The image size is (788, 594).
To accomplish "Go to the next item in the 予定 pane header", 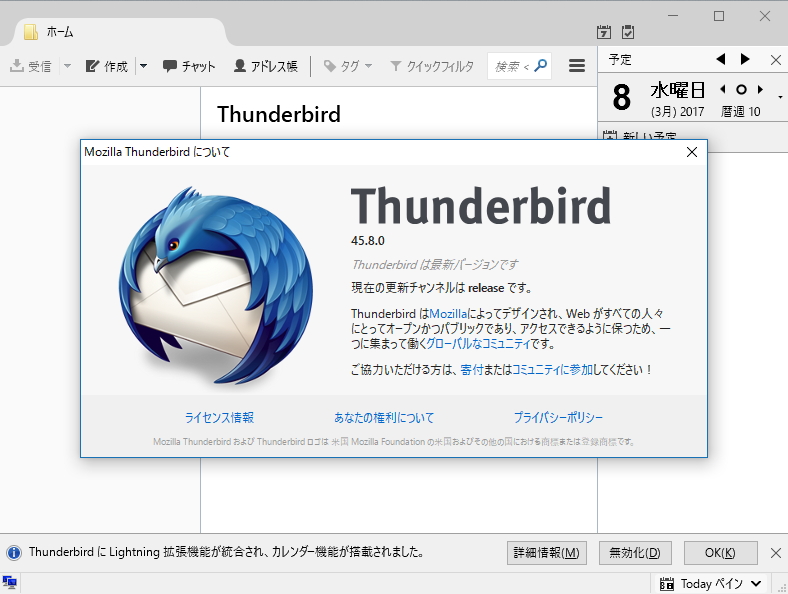I will pyautogui.click(x=745, y=59).
